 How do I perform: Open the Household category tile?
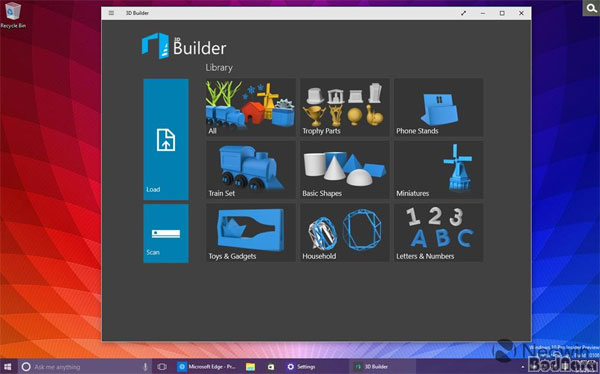(344, 233)
